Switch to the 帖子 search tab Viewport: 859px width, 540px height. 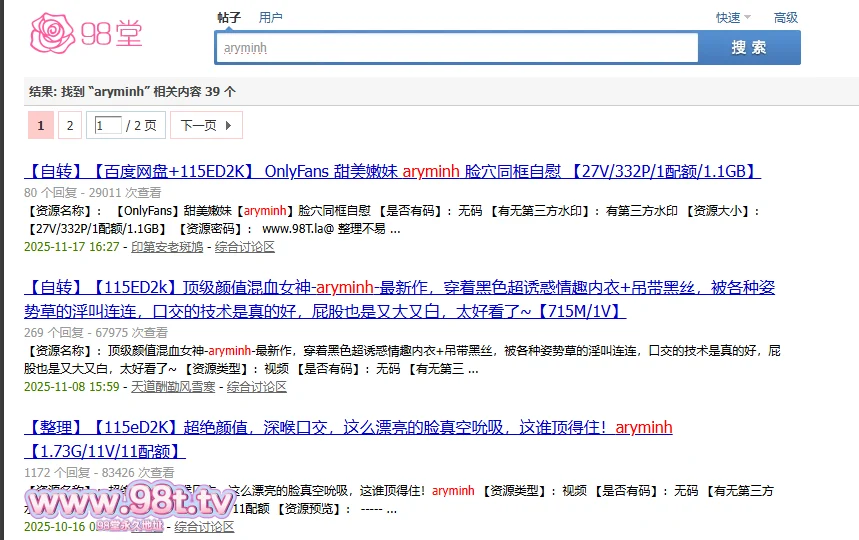tap(229, 17)
